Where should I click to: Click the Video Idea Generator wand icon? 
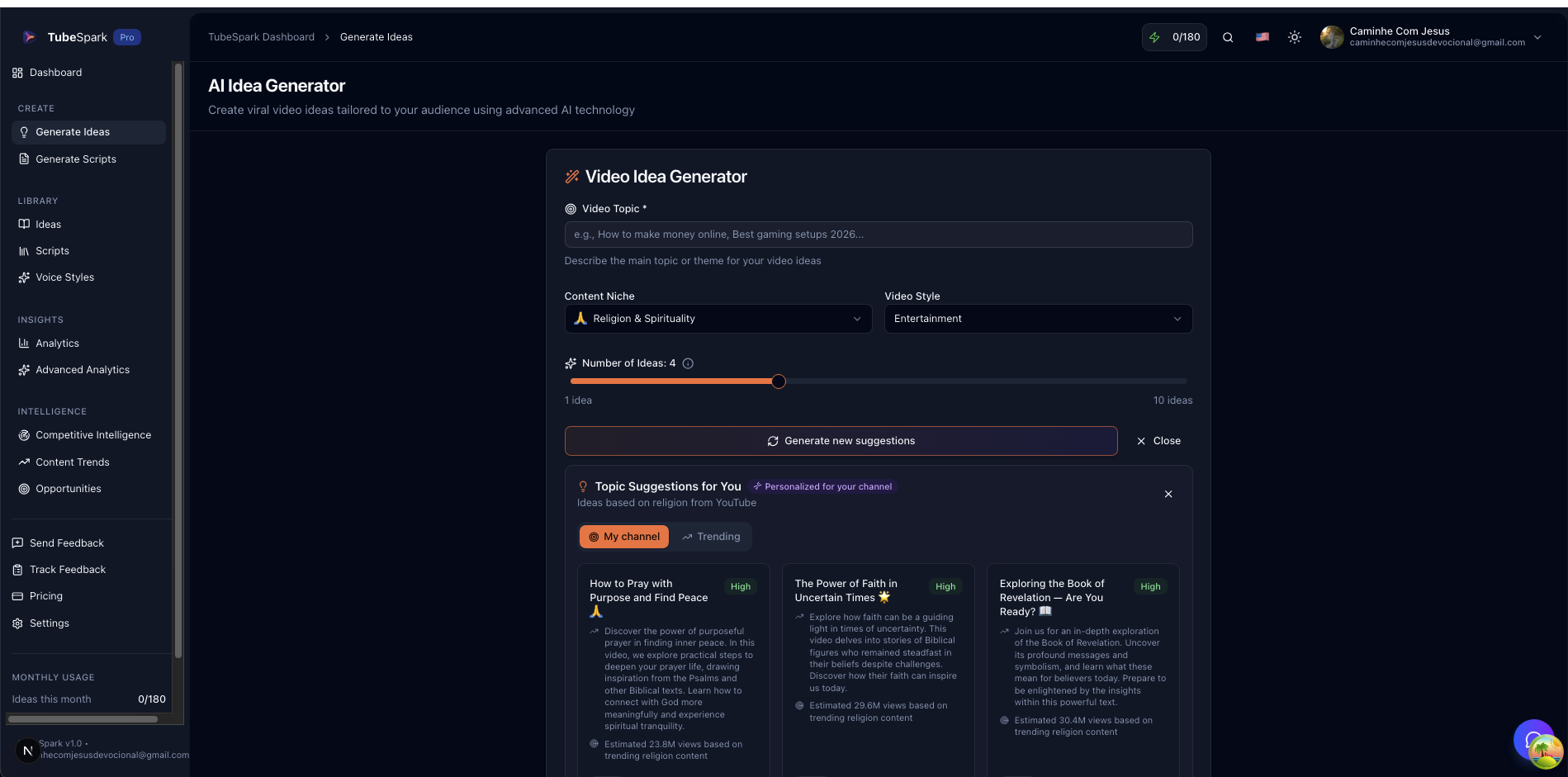(572, 177)
